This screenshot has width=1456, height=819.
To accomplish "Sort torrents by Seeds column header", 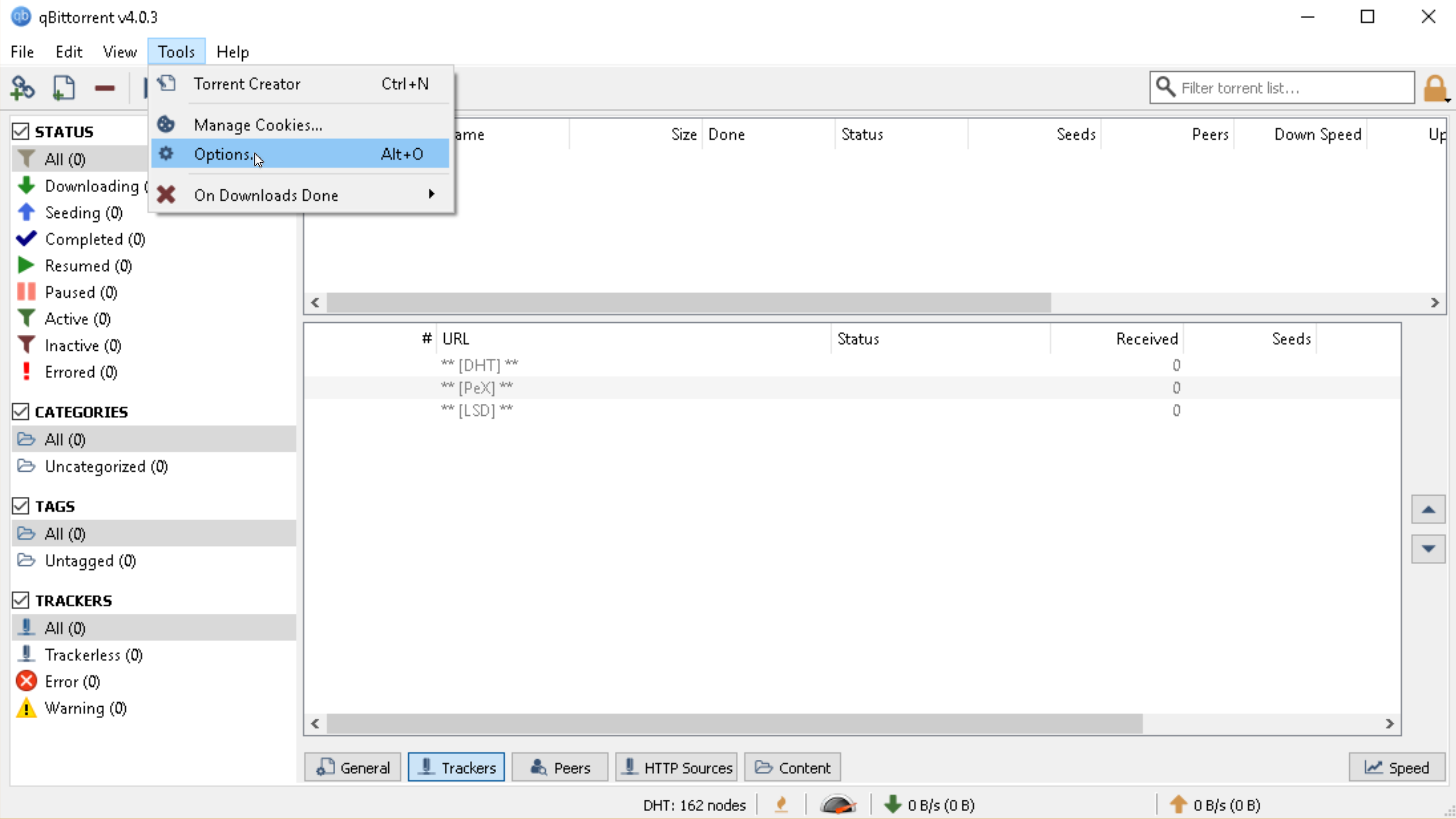I will click(x=1034, y=134).
